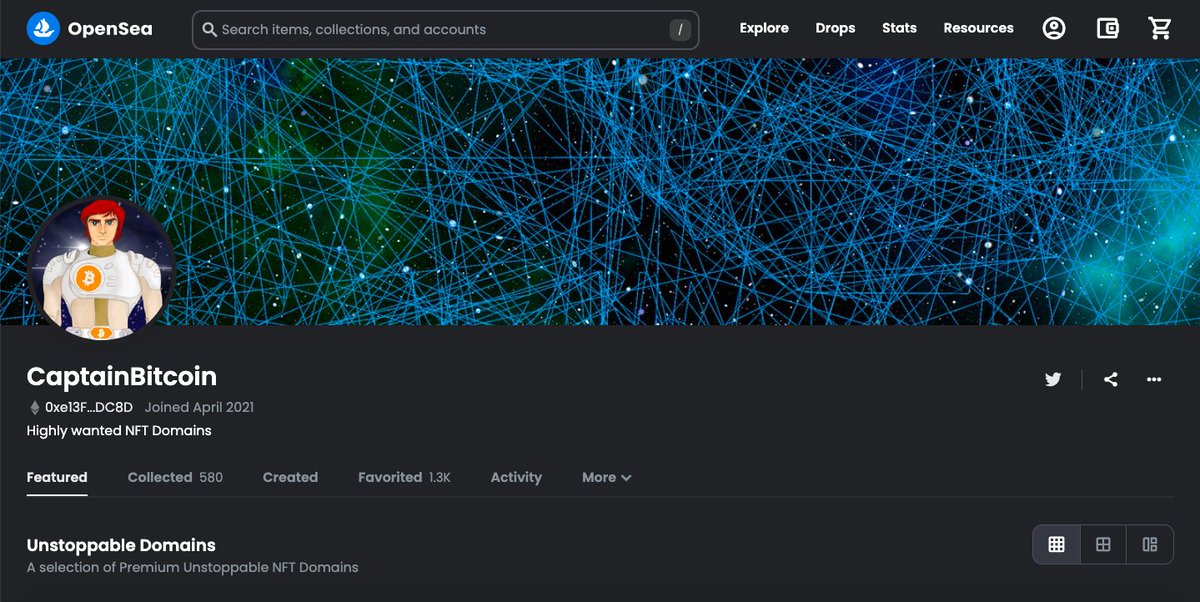Select the small grid view toggle
This screenshot has height=602, width=1200.
tap(1056, 544)
